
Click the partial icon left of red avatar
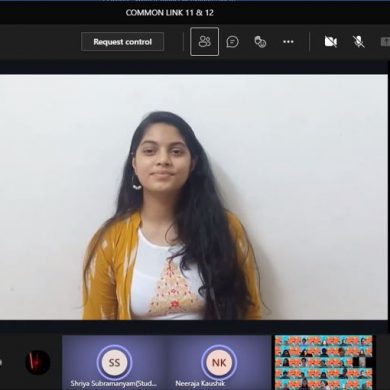[x=1, y=362]
